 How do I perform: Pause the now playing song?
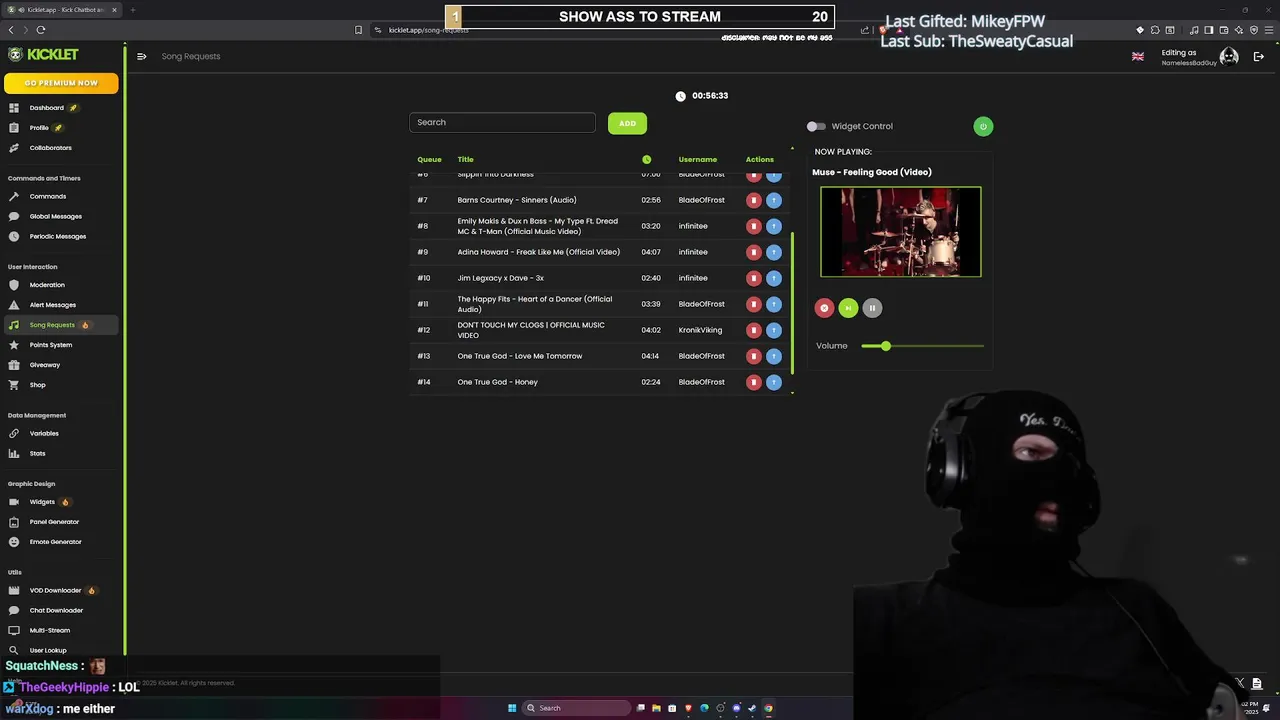[872, 308]
